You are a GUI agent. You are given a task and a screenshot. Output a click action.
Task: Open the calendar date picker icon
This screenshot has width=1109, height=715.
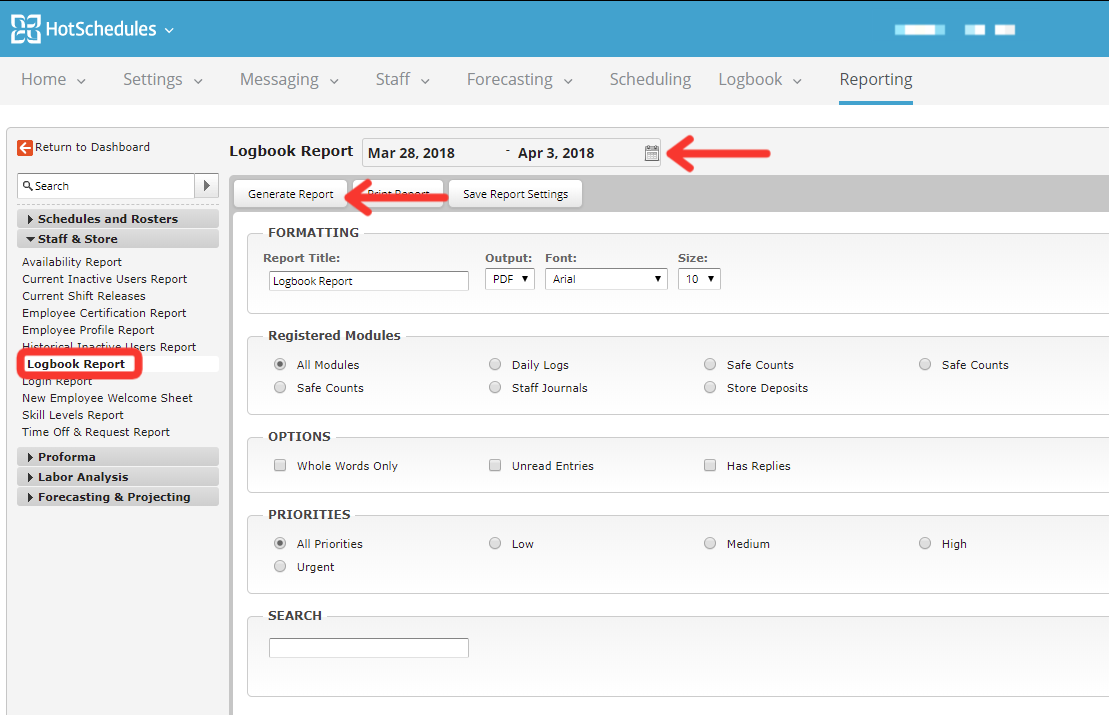coord(651,153)
